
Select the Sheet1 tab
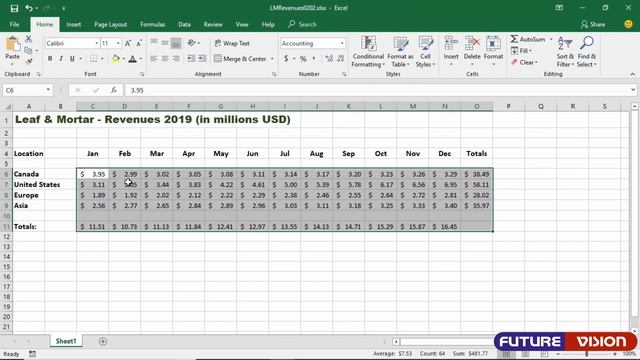tap(66, 341)
